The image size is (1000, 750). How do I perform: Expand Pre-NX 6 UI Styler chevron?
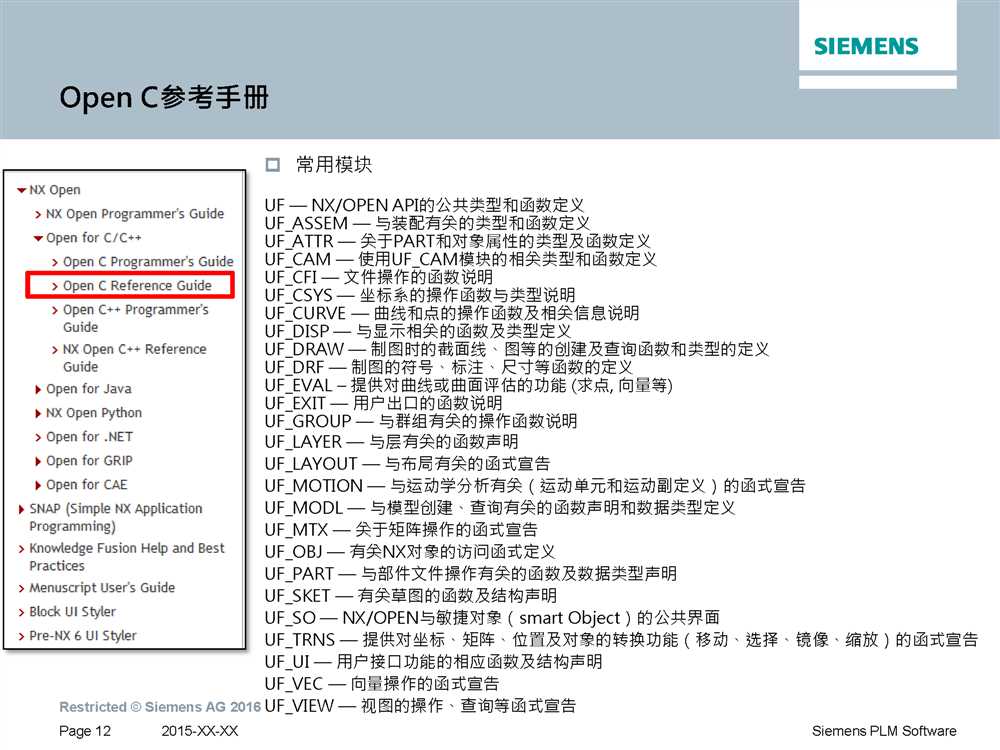coord(22,636)
